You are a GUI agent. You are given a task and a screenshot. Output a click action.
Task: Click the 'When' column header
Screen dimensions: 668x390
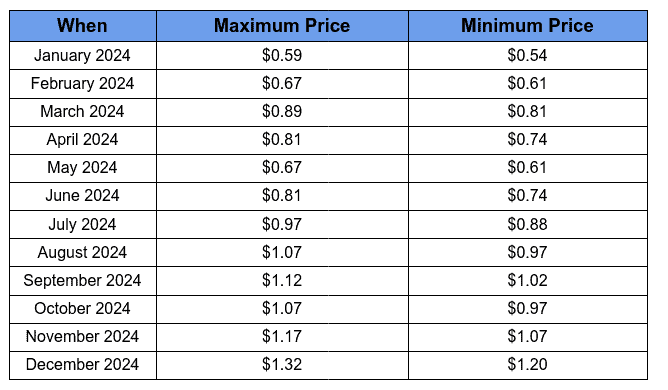[x=83, y=26]
